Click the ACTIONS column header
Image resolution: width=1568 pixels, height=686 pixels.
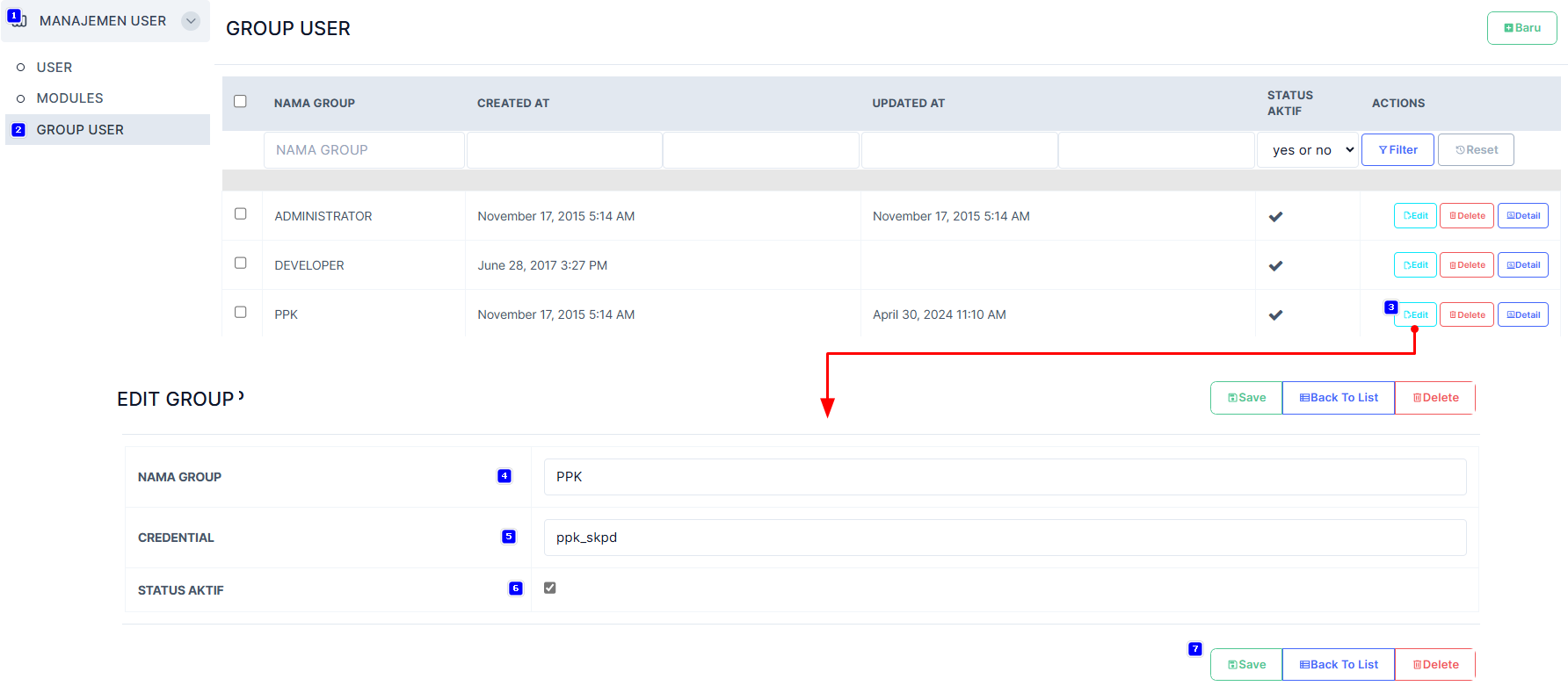pos(1398,104)
